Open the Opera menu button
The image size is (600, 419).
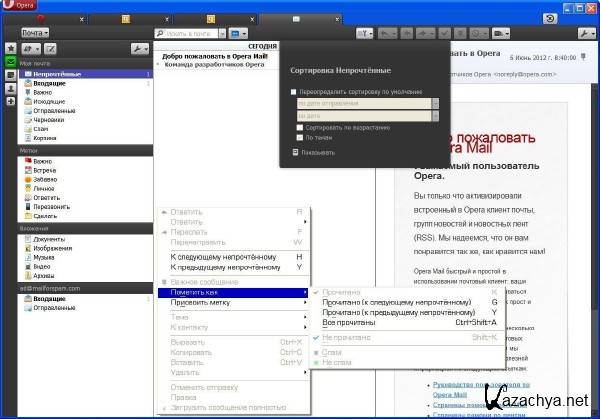[x=20, y=5]
